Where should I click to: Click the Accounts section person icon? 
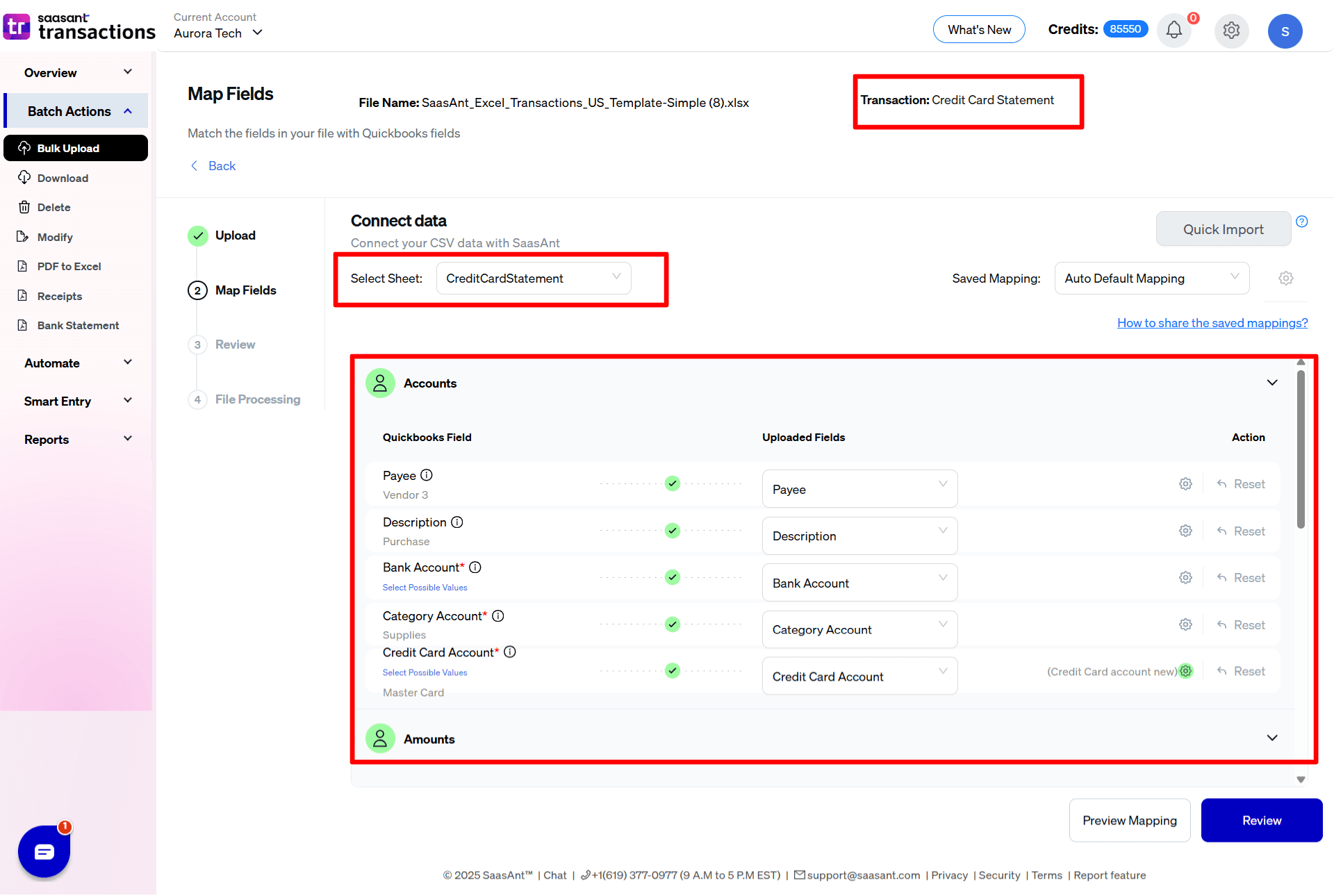coord(380,383)
